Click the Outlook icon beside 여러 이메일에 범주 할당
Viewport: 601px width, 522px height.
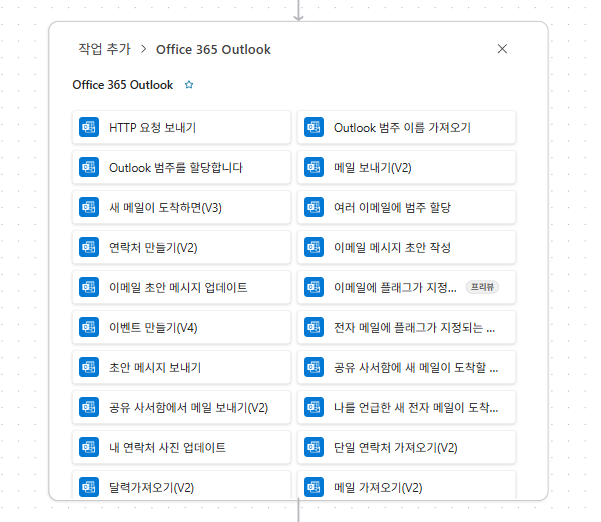[x=314, y=207]
